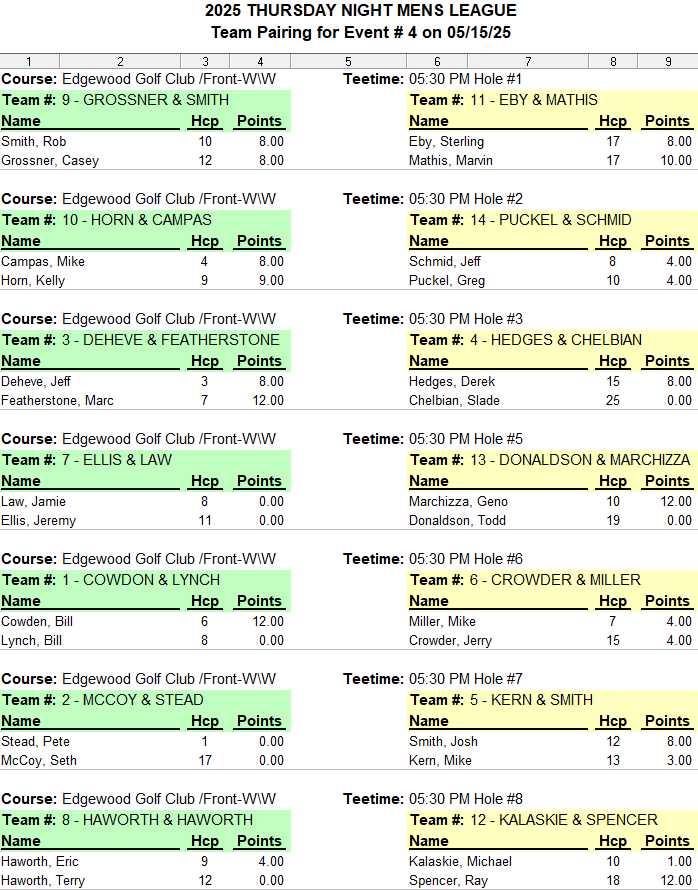The height and width of the screenshot is (890, 698).
Task: Click Team 12 Kalaskie & Spencer header
Action: (x=552, y=820)
